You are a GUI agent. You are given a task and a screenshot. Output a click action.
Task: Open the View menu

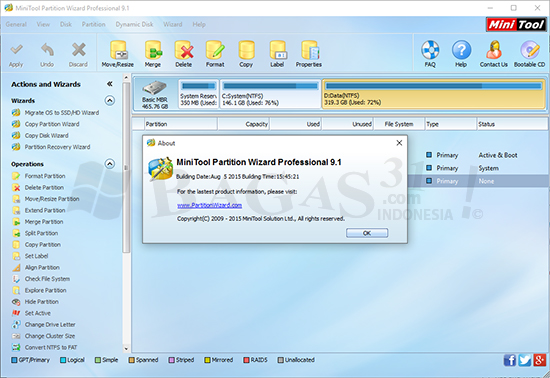coord(43,25)
